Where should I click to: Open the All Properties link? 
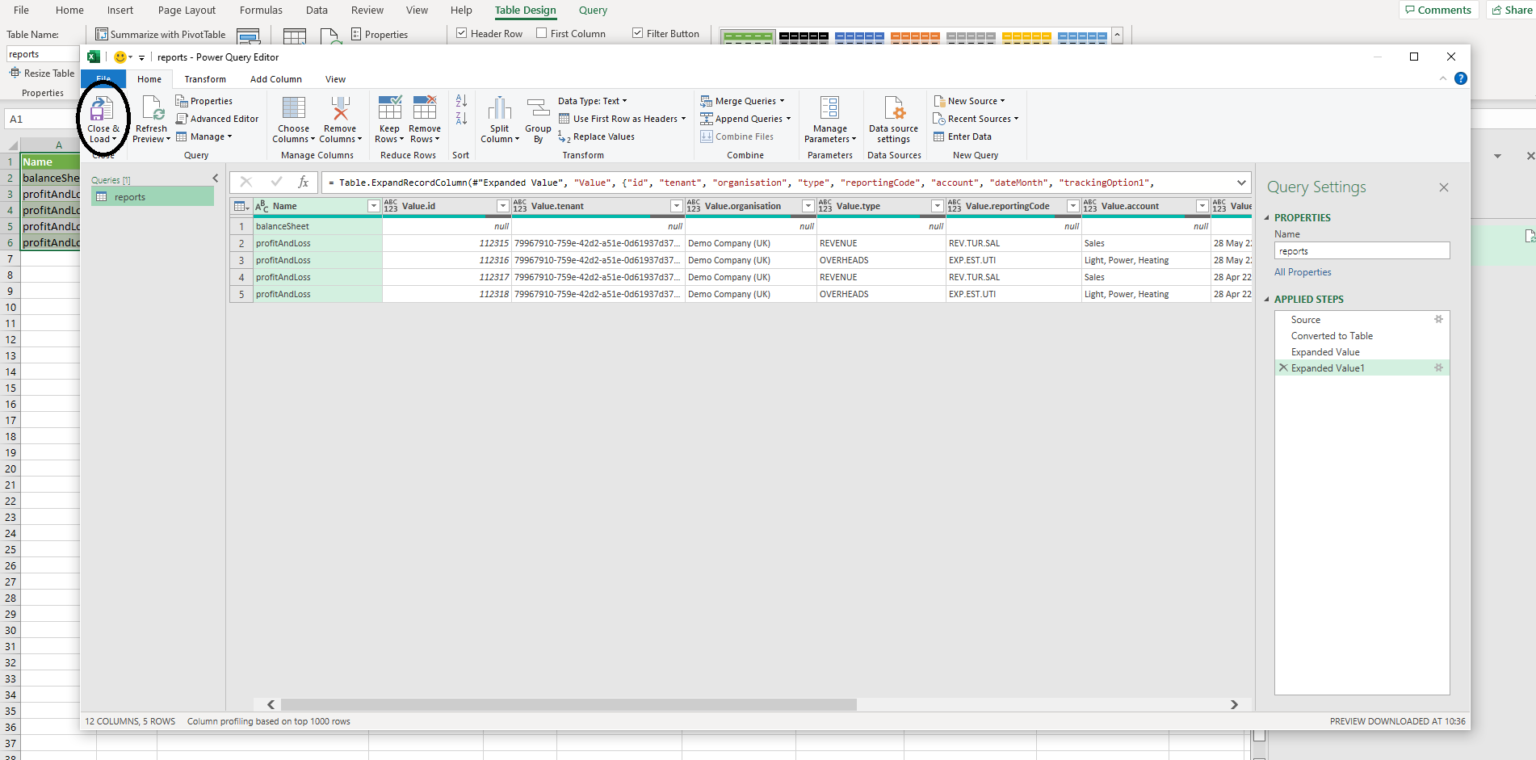pyautogui.click(x=1302, y=271)
